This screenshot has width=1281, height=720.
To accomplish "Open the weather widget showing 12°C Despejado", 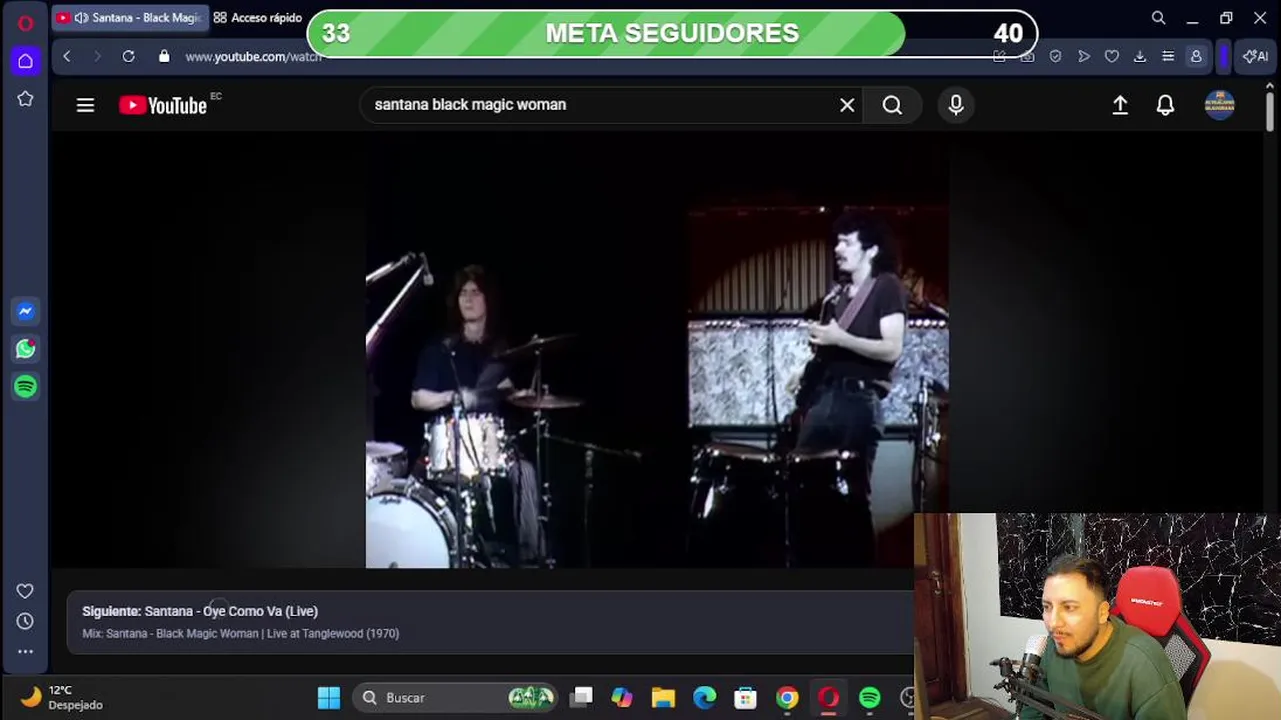I will point(62,697).
